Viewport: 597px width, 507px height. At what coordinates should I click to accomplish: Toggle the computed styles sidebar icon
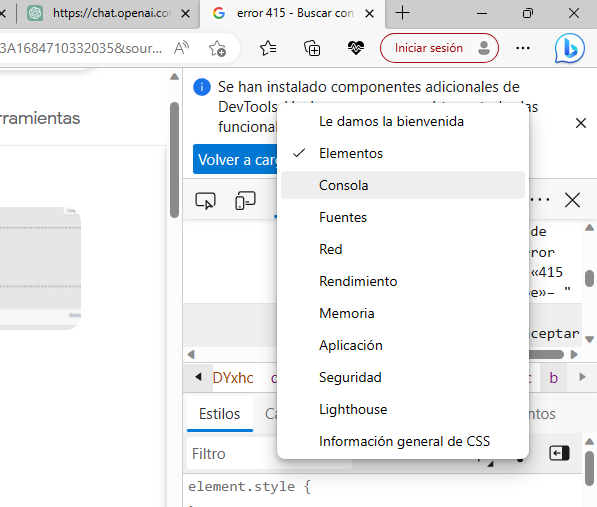click(559, 453)
